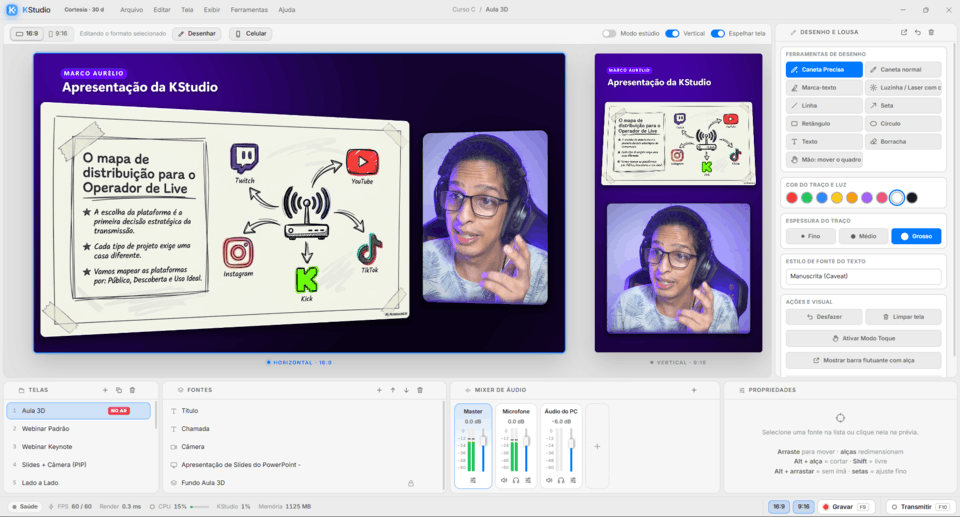Pick the red stroke color
960x517 pixels.
click(792, 198)
